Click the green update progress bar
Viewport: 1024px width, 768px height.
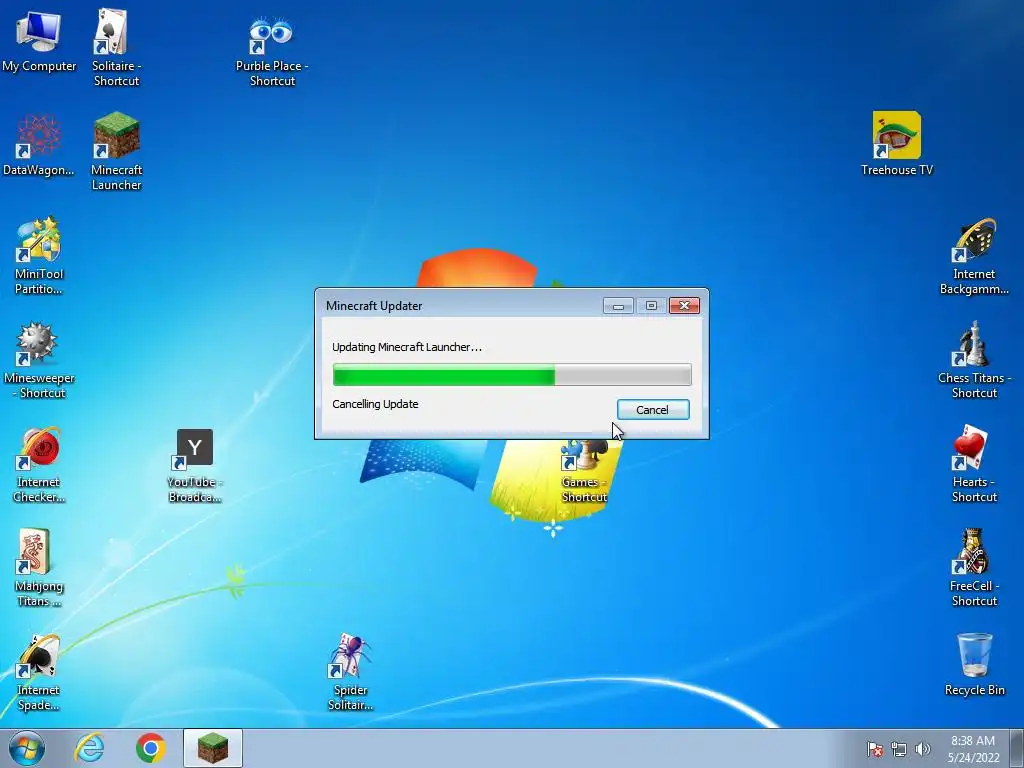[512, 375]
